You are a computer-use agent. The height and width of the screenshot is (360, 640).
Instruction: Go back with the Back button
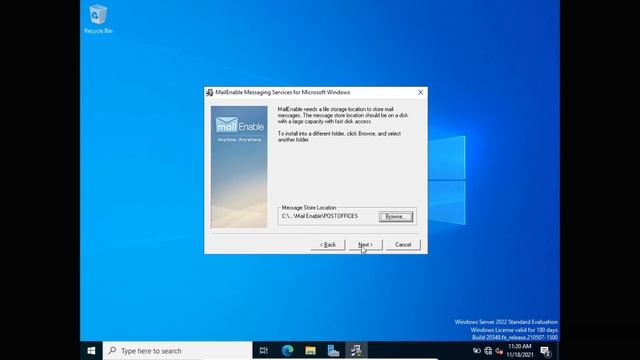tap(328, 245)
